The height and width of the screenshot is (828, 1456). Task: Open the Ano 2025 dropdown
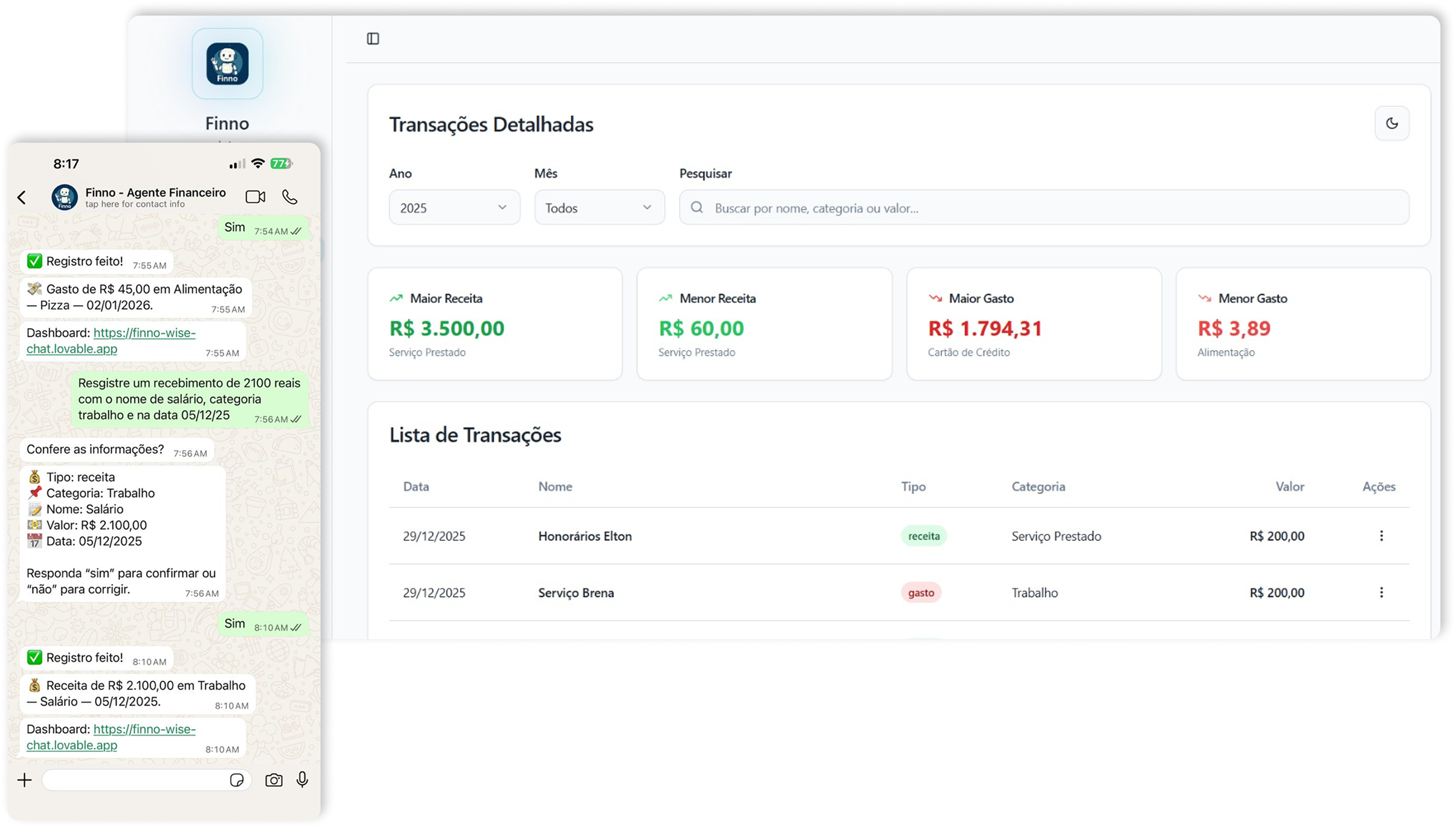[x=455, y=207]
